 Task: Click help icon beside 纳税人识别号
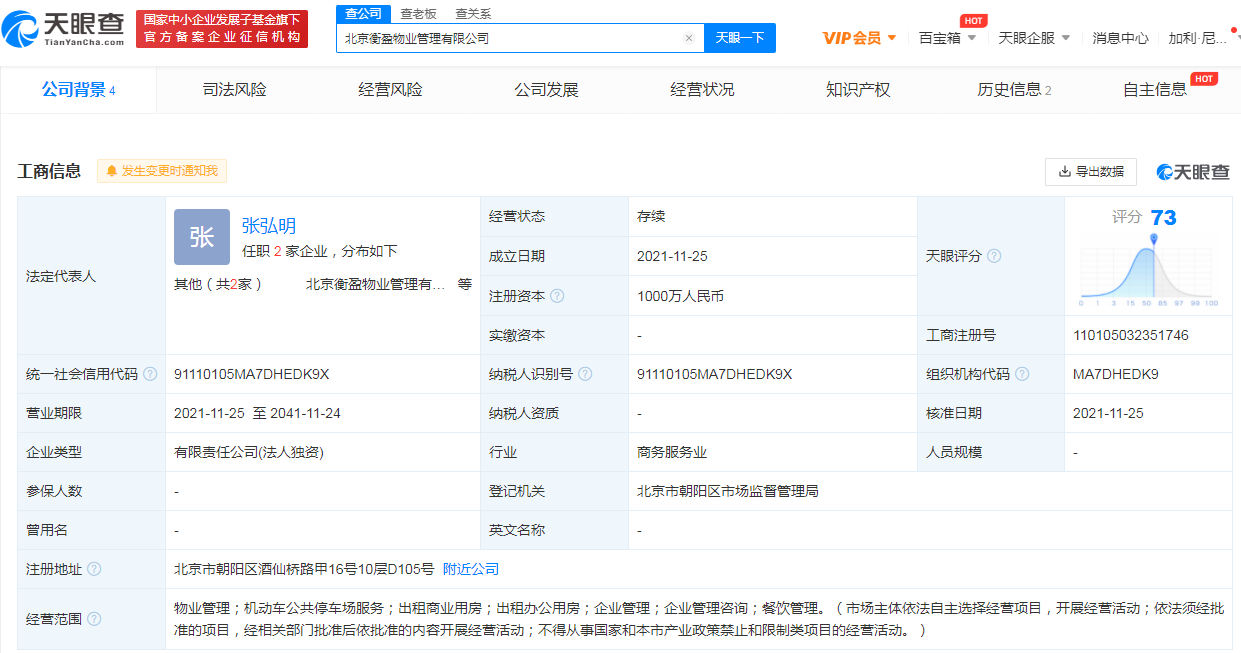(x=585, y=374)
